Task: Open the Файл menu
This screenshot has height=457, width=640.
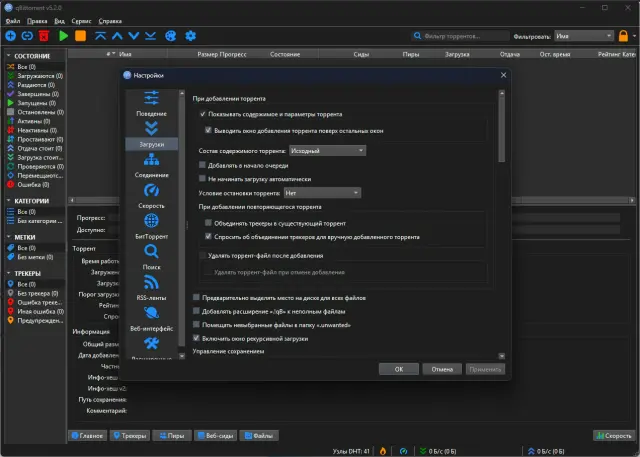Action: tap(13, 21)
